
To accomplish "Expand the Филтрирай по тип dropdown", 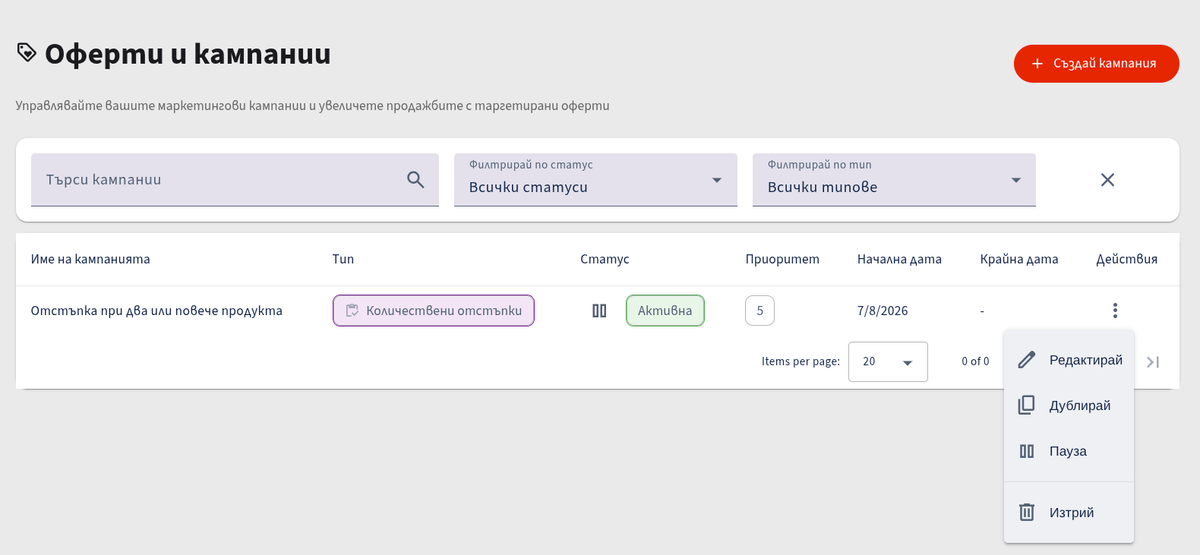I will [x=894, y=180].
